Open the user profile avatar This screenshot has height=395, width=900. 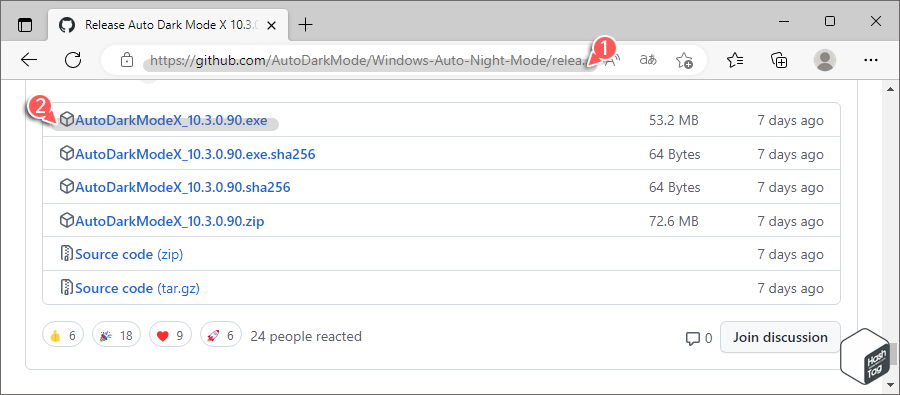coord(825,60)
